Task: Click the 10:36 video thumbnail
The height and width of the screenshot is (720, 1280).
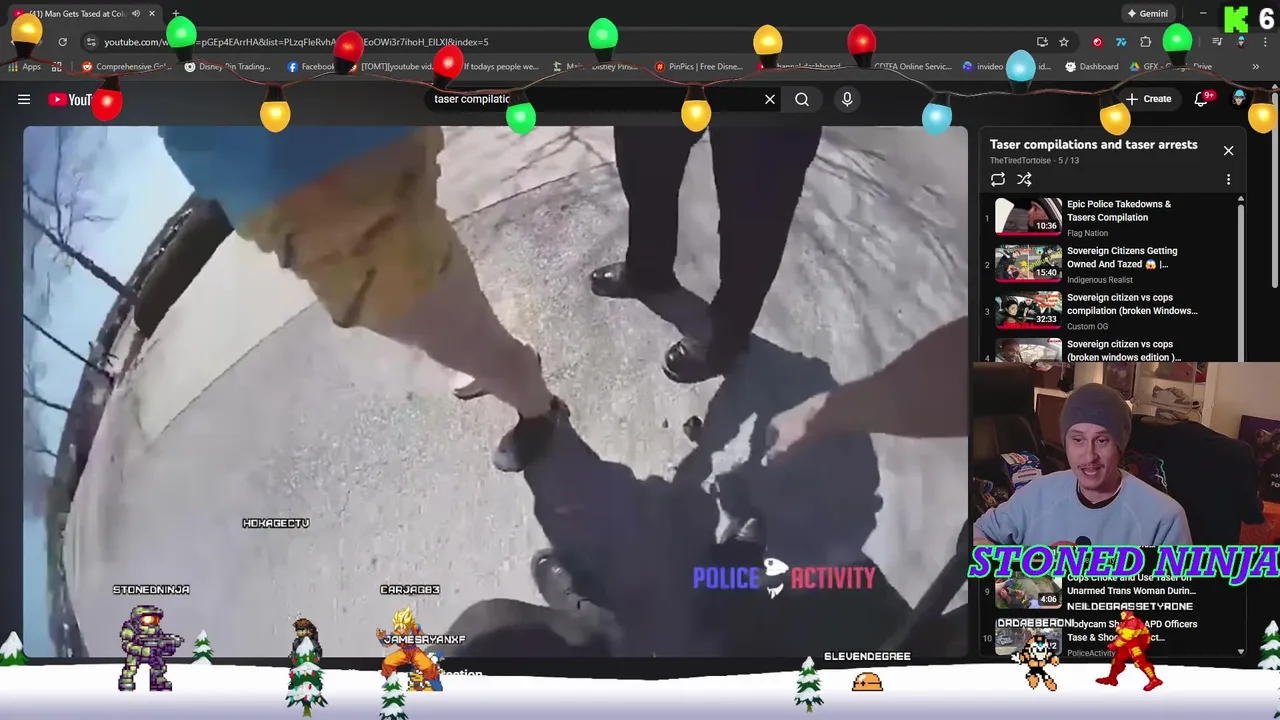Action: [x=1028, y=216]
